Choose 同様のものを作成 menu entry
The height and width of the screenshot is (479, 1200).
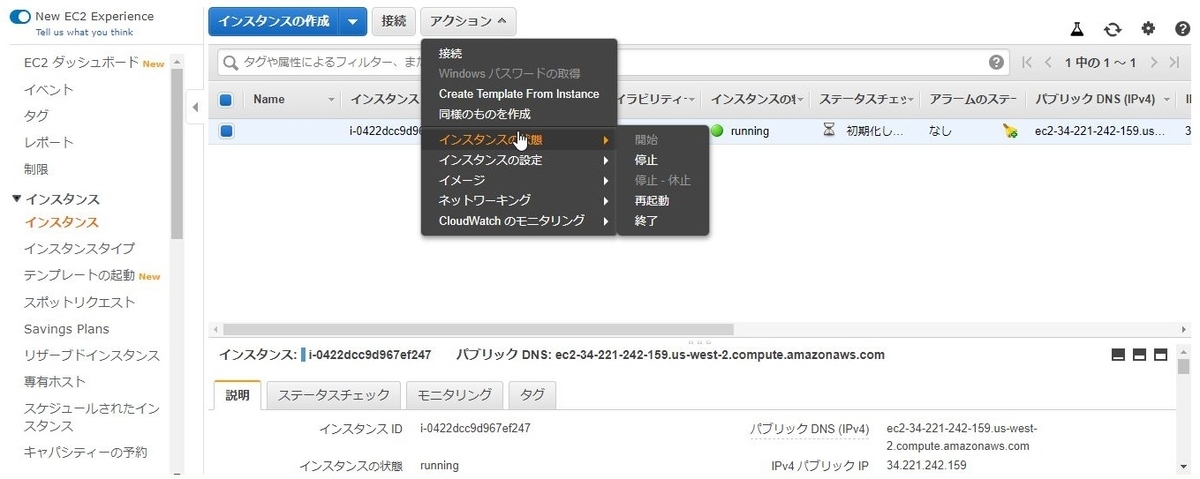coord(484,114)
